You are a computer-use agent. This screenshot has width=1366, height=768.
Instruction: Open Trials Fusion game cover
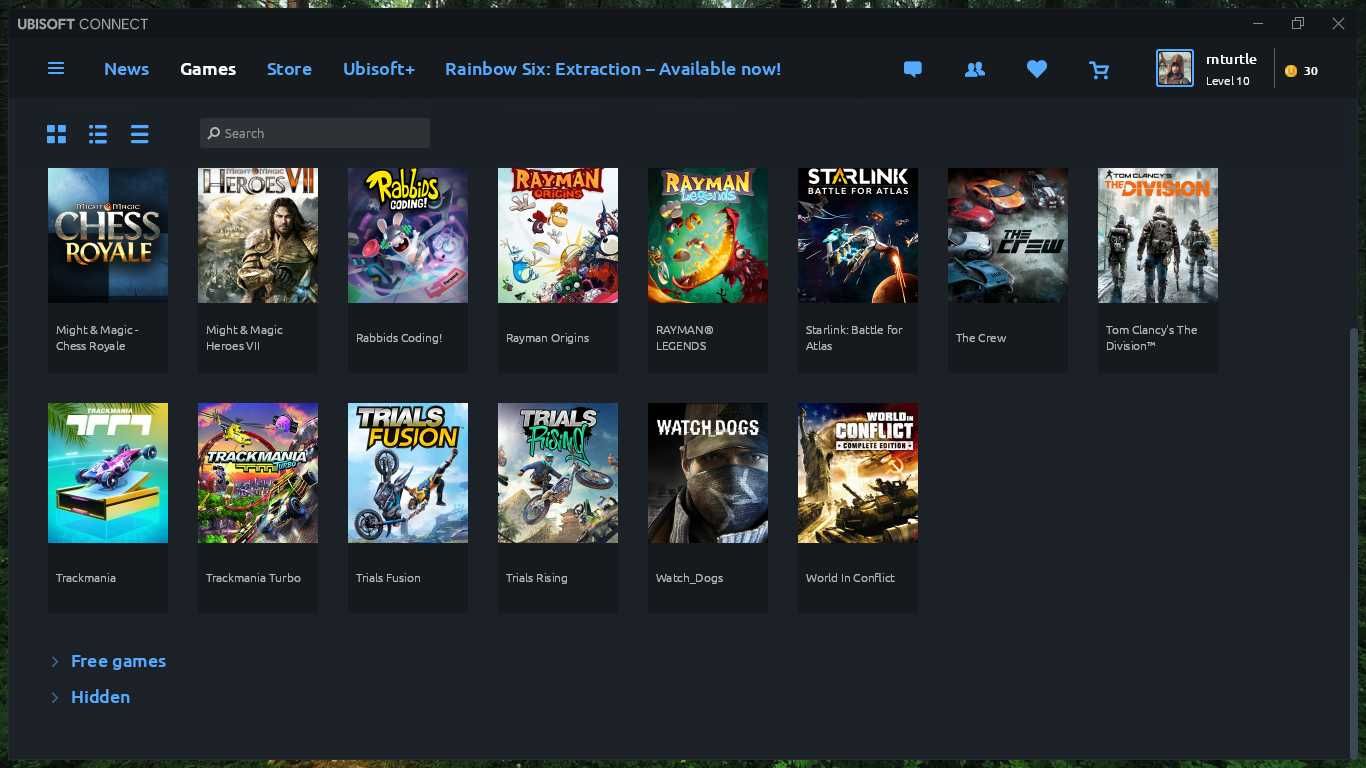pyautogui.click(x=408, y=473)
